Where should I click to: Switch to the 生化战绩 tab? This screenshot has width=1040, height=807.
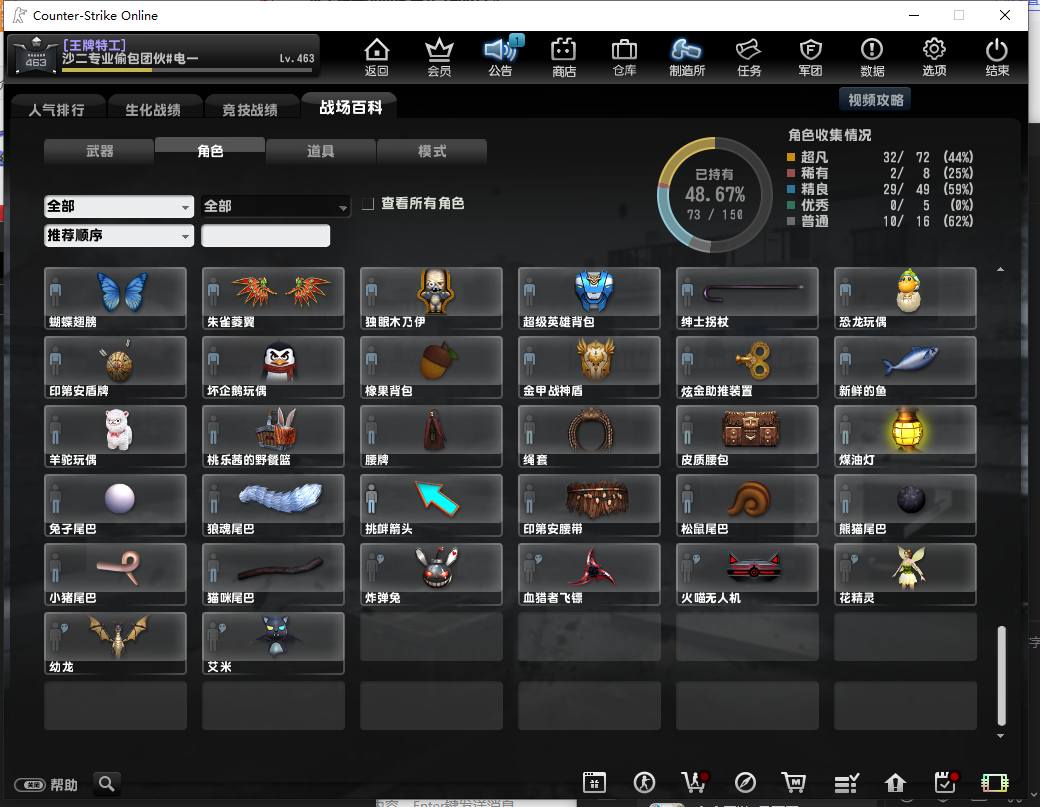[153, 109]
